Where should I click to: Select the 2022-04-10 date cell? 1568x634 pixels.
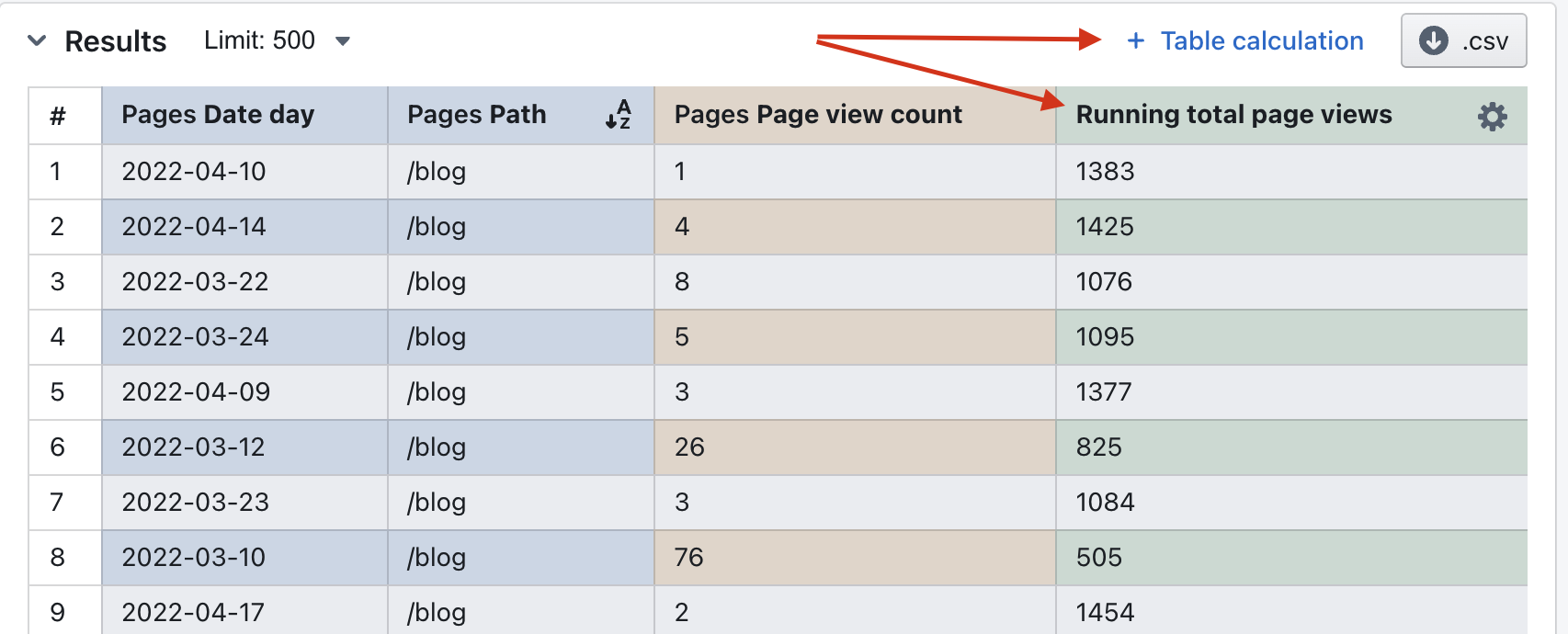coord(194,172)
